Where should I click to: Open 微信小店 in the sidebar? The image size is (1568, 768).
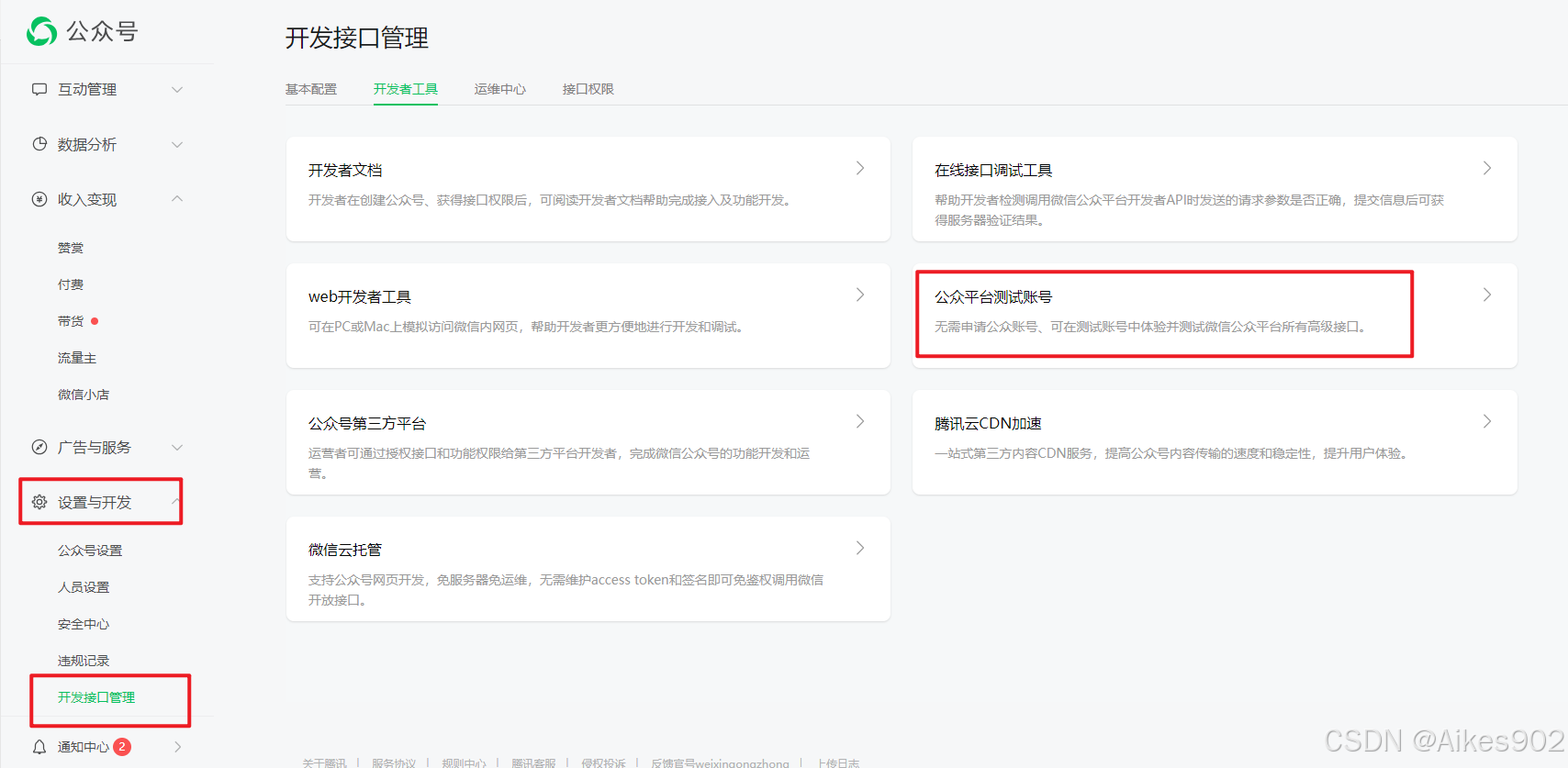[x=84, y=395]
